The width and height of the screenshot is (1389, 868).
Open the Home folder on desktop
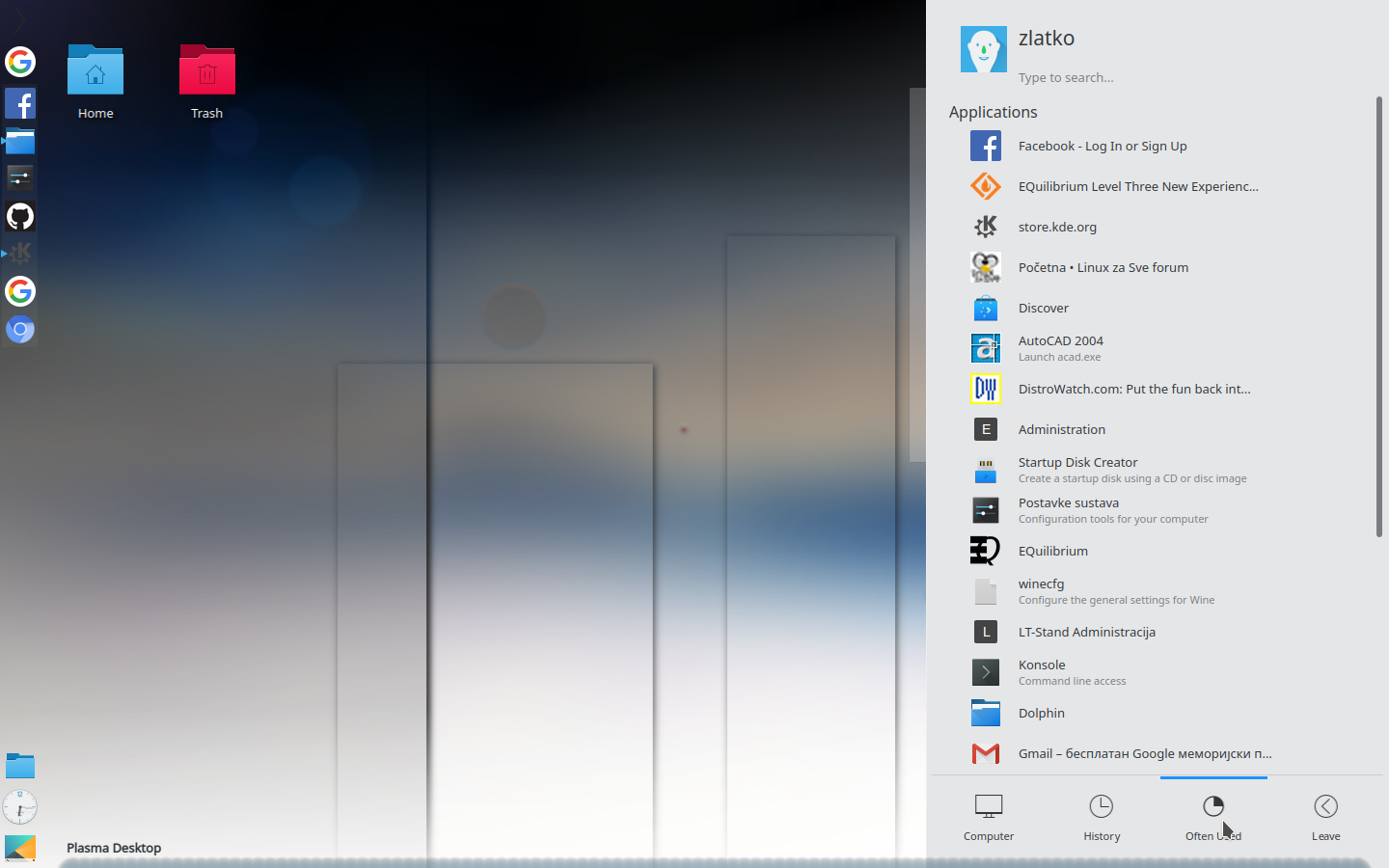tap(95, 82)
